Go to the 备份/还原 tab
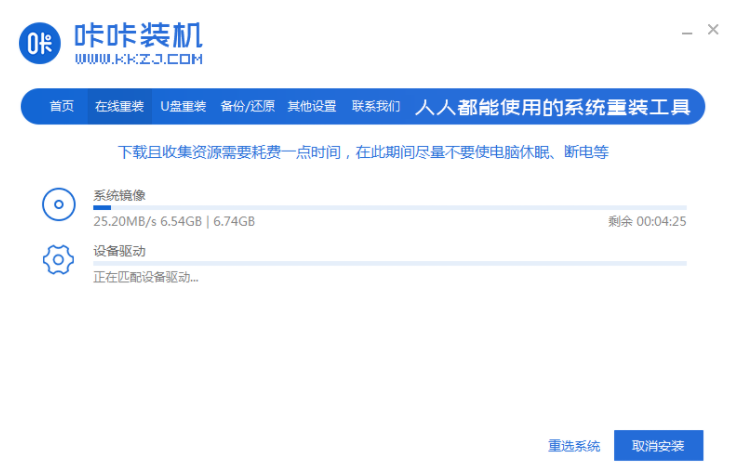The image size is (732, 469). [247, 106]
